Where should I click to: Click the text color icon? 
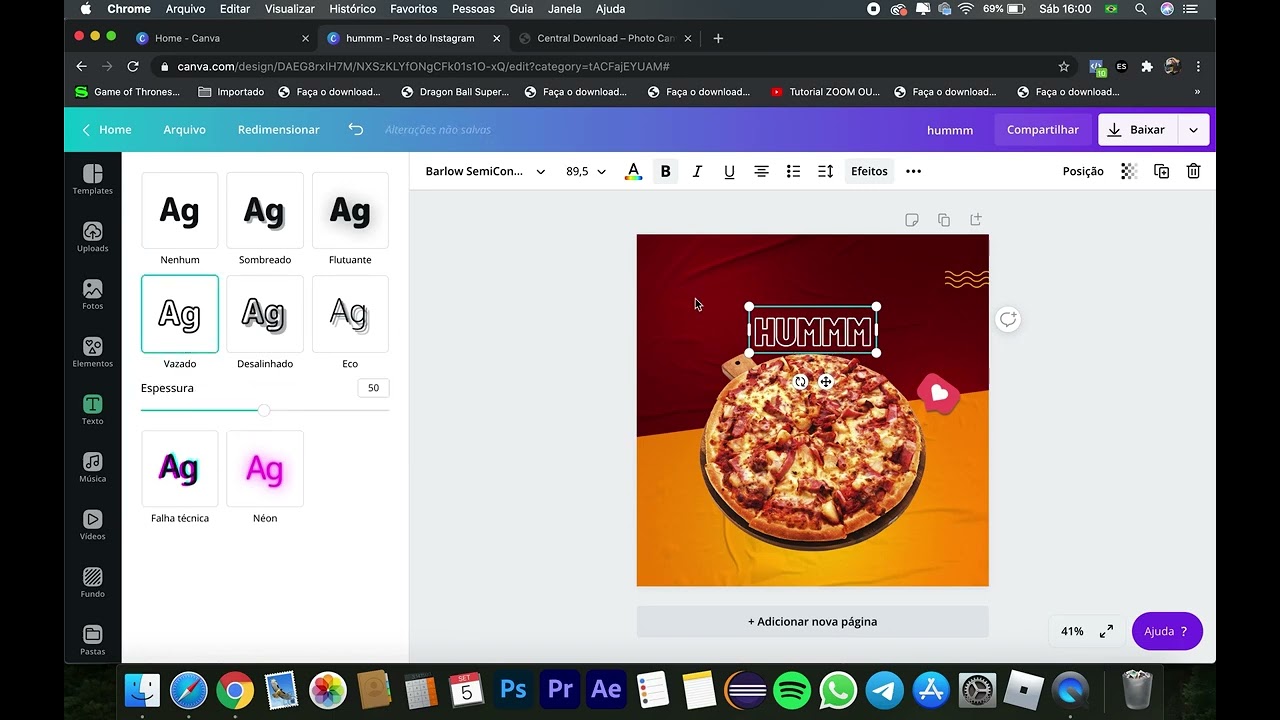[x=633, y=171]
